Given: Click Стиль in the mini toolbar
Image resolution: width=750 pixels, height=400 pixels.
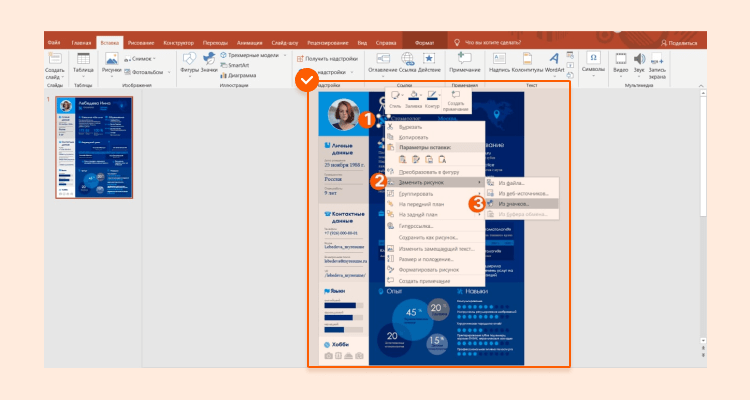Looking at the screenshot, I should pos(395,100).
